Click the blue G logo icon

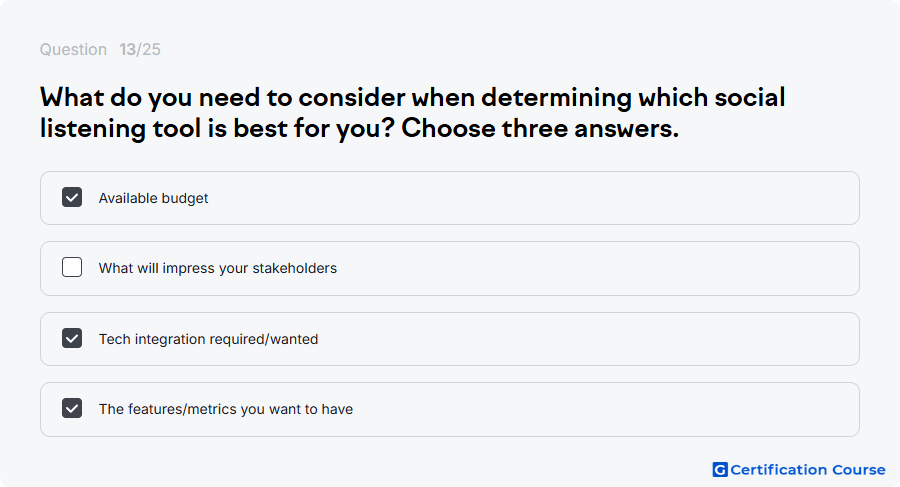(720, 470)
